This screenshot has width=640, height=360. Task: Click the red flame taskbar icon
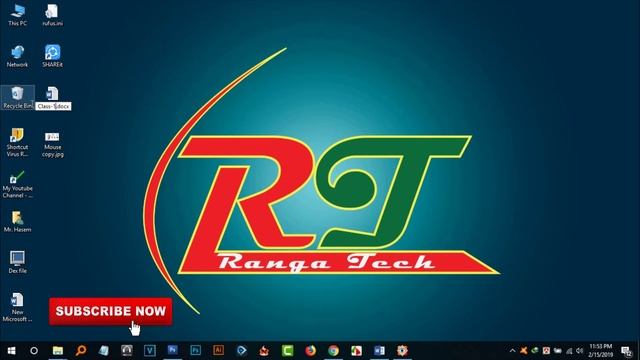264,351
